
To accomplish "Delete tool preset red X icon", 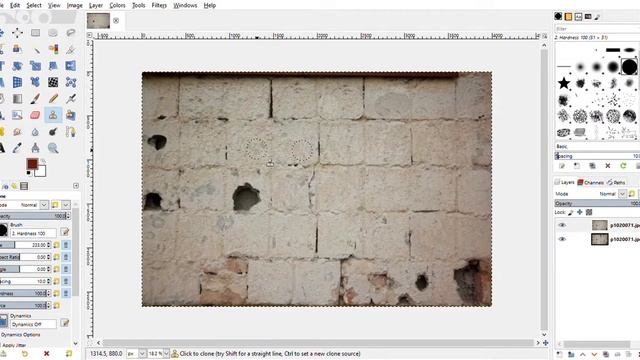I will coord(47,354).
